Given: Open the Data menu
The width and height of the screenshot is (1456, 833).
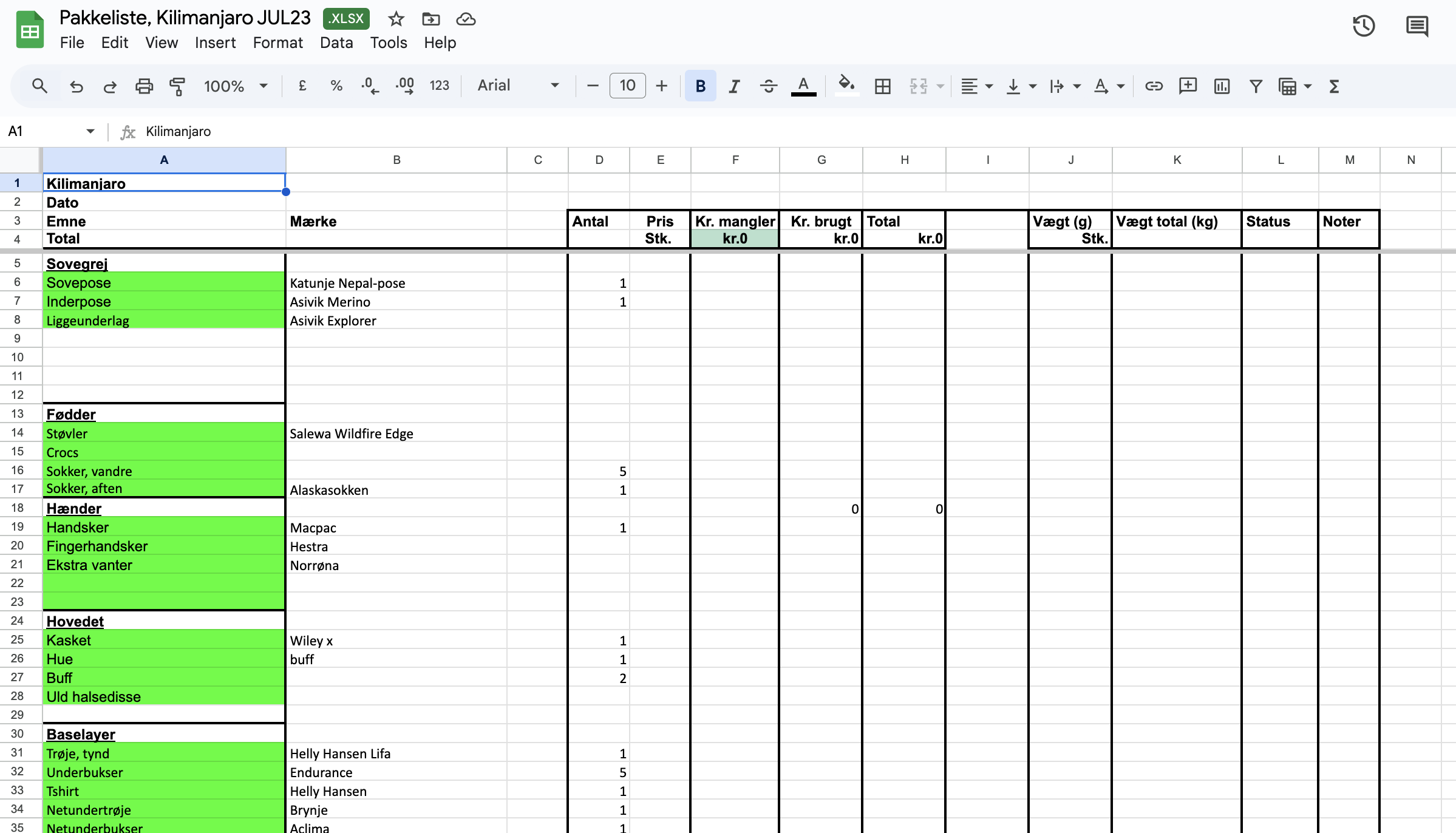Looking at the screenshot, I should tap(336, 42).
